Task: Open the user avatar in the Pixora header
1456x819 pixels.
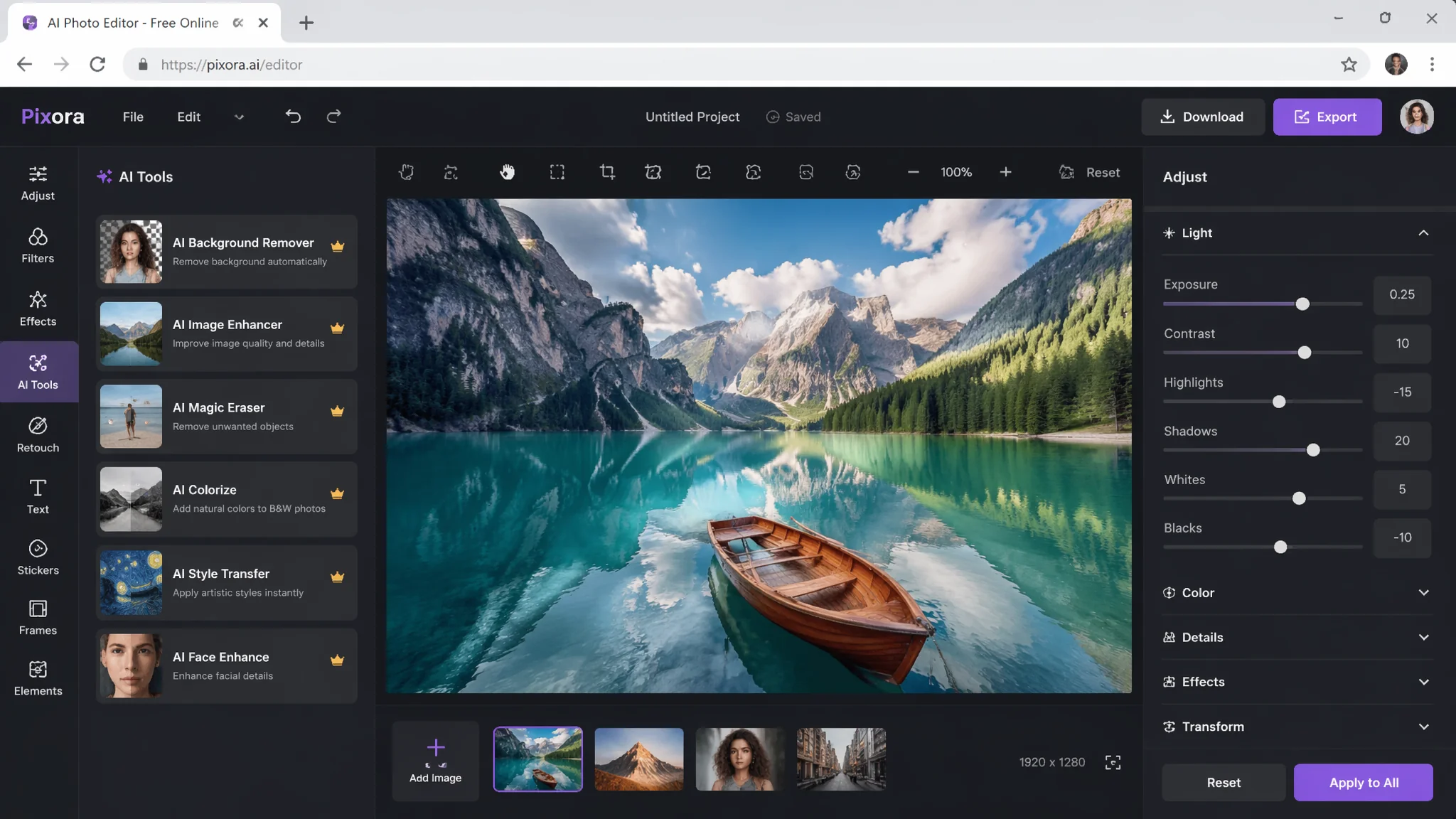Action: [1416, 117]
